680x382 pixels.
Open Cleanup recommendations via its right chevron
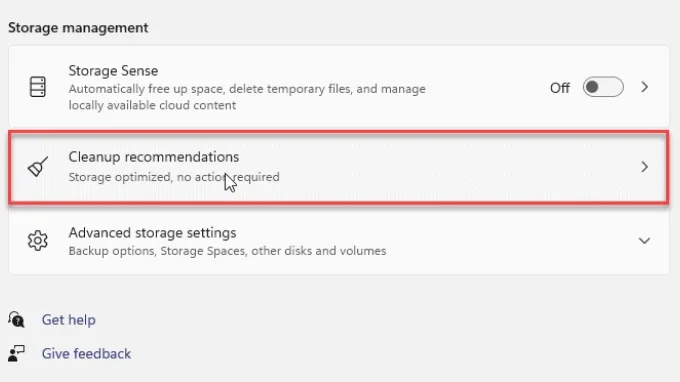click(644, 167)
